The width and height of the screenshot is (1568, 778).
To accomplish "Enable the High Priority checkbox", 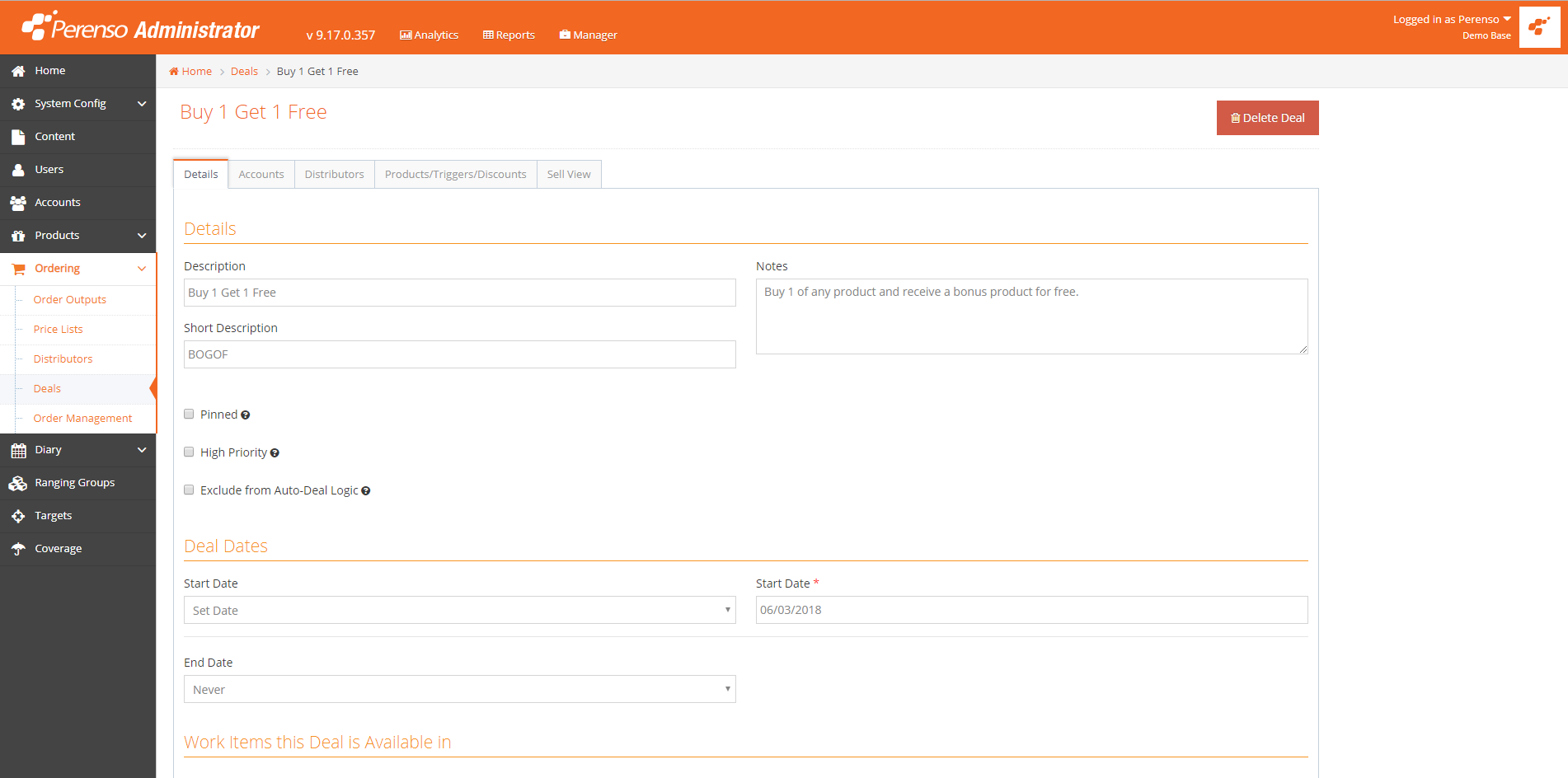I will click(x=189, y=452).
